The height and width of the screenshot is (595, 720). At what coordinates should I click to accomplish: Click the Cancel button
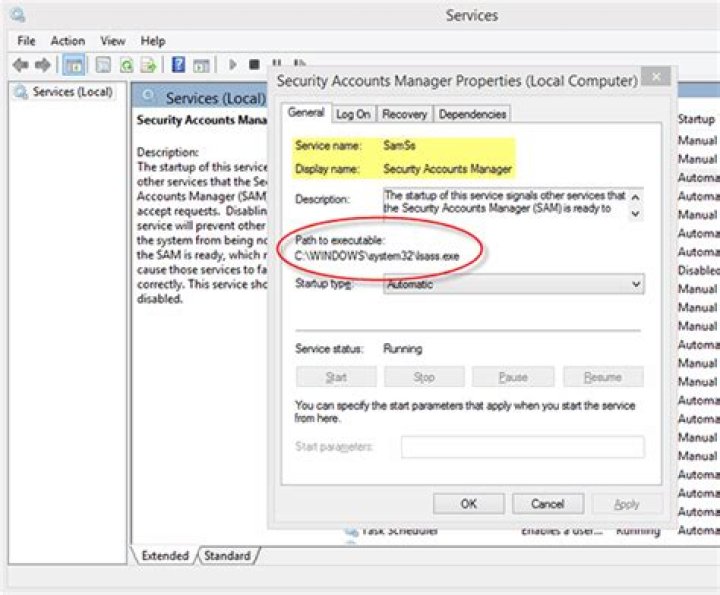(548, 504)
